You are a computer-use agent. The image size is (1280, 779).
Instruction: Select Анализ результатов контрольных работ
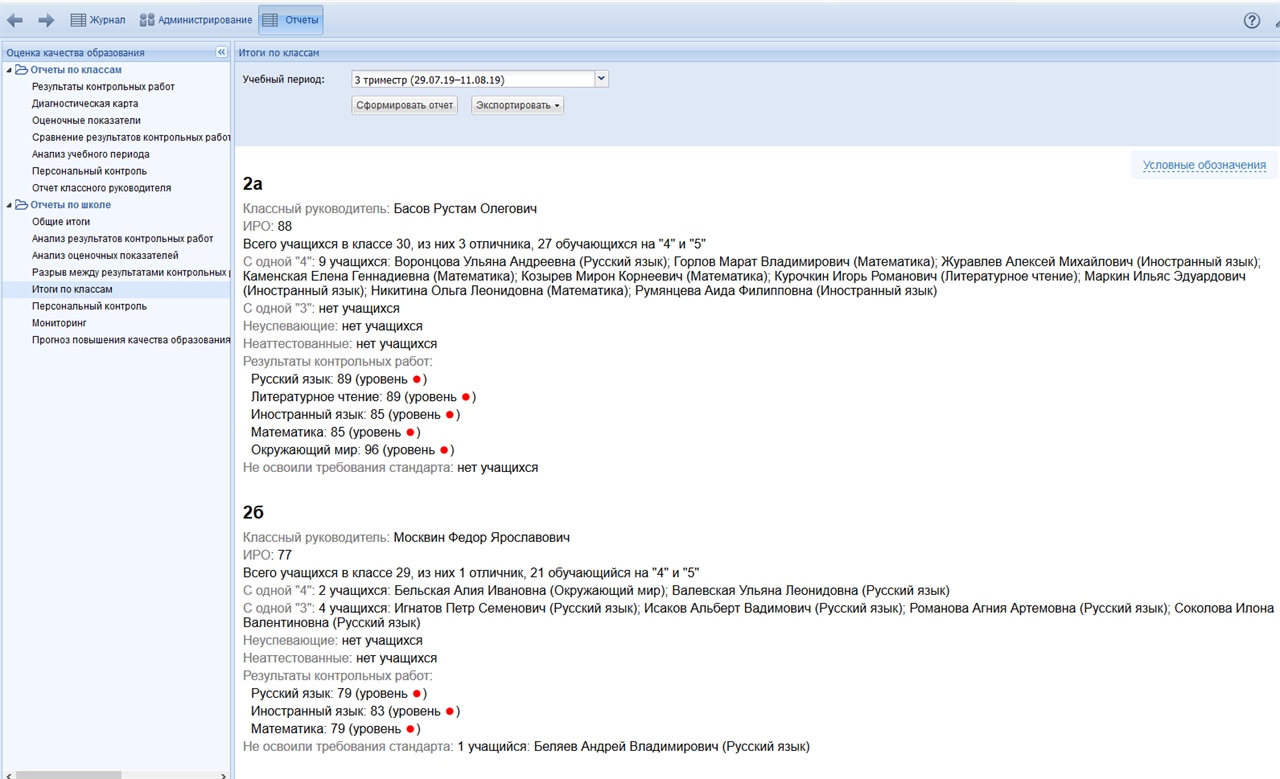(122, 239)
